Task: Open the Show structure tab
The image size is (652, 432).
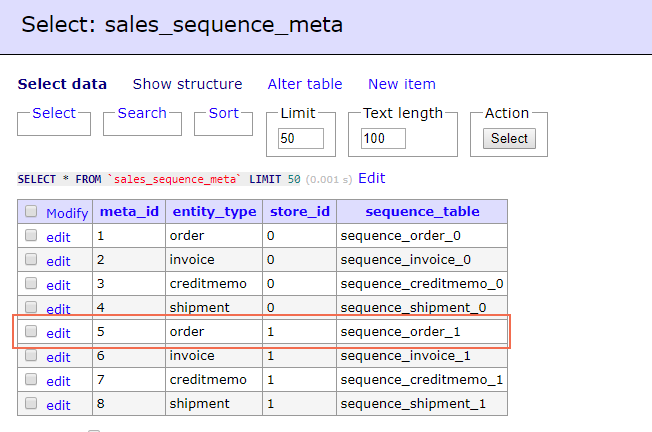Action: [187, 84]
